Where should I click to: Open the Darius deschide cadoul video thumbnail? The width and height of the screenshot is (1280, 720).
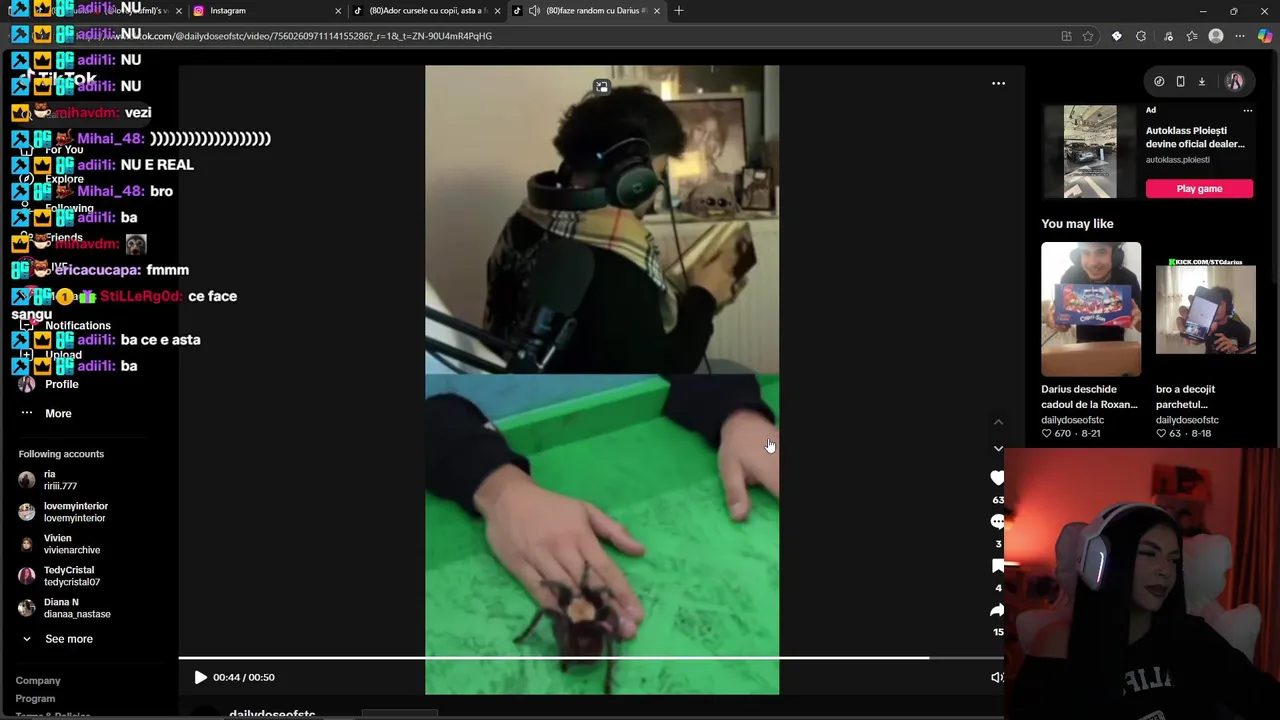(1090, 309)
